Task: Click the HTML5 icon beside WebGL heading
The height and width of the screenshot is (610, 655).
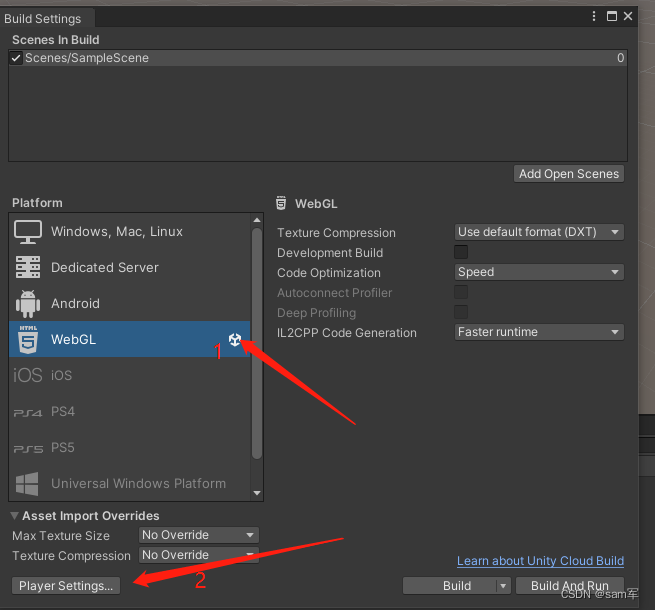Action: (x=281, y=203)
